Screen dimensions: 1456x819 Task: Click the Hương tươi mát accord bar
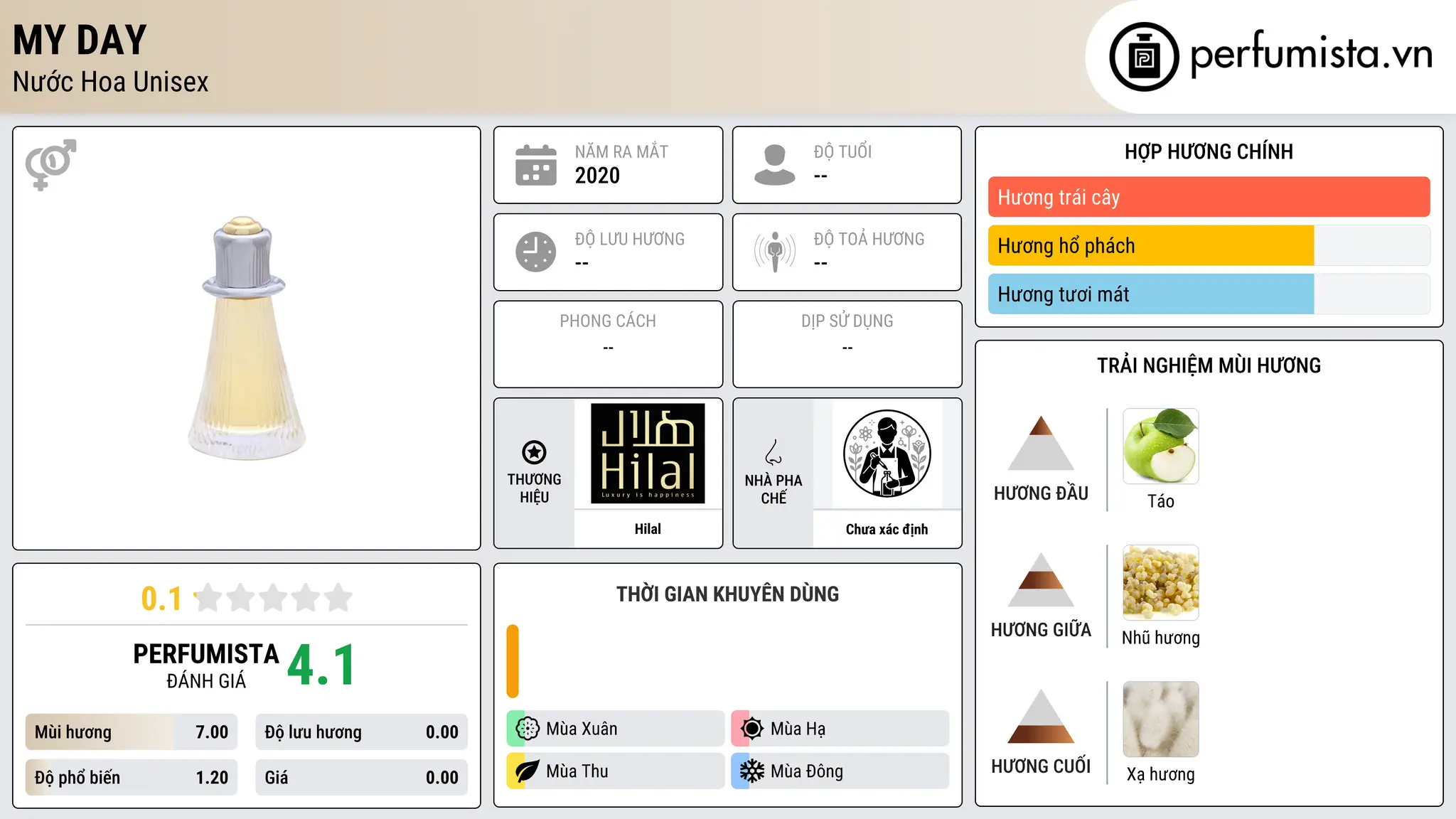click(x=1209, y=294)
